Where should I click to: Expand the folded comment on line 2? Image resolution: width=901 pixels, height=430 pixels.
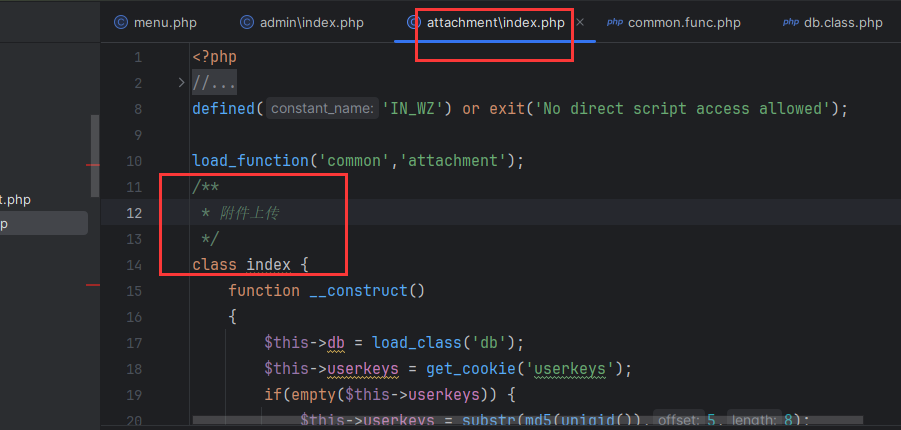tap(181, 82)
